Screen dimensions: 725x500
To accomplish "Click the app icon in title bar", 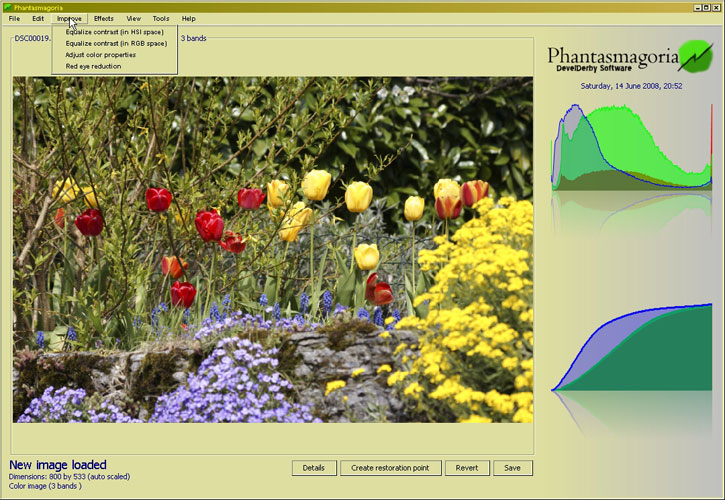I will (7, 7).
